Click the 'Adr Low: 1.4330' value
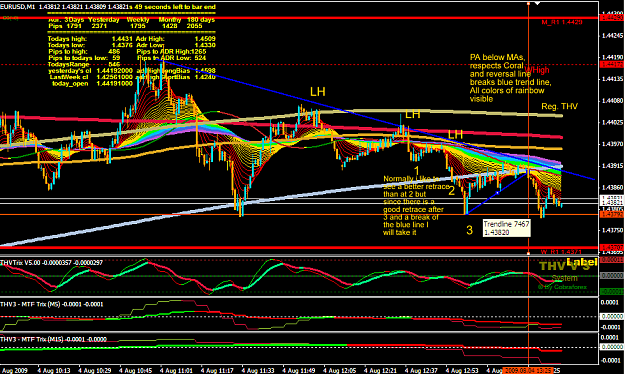The width and height of the screenshot is (625, 374). [x=176, y=45]
